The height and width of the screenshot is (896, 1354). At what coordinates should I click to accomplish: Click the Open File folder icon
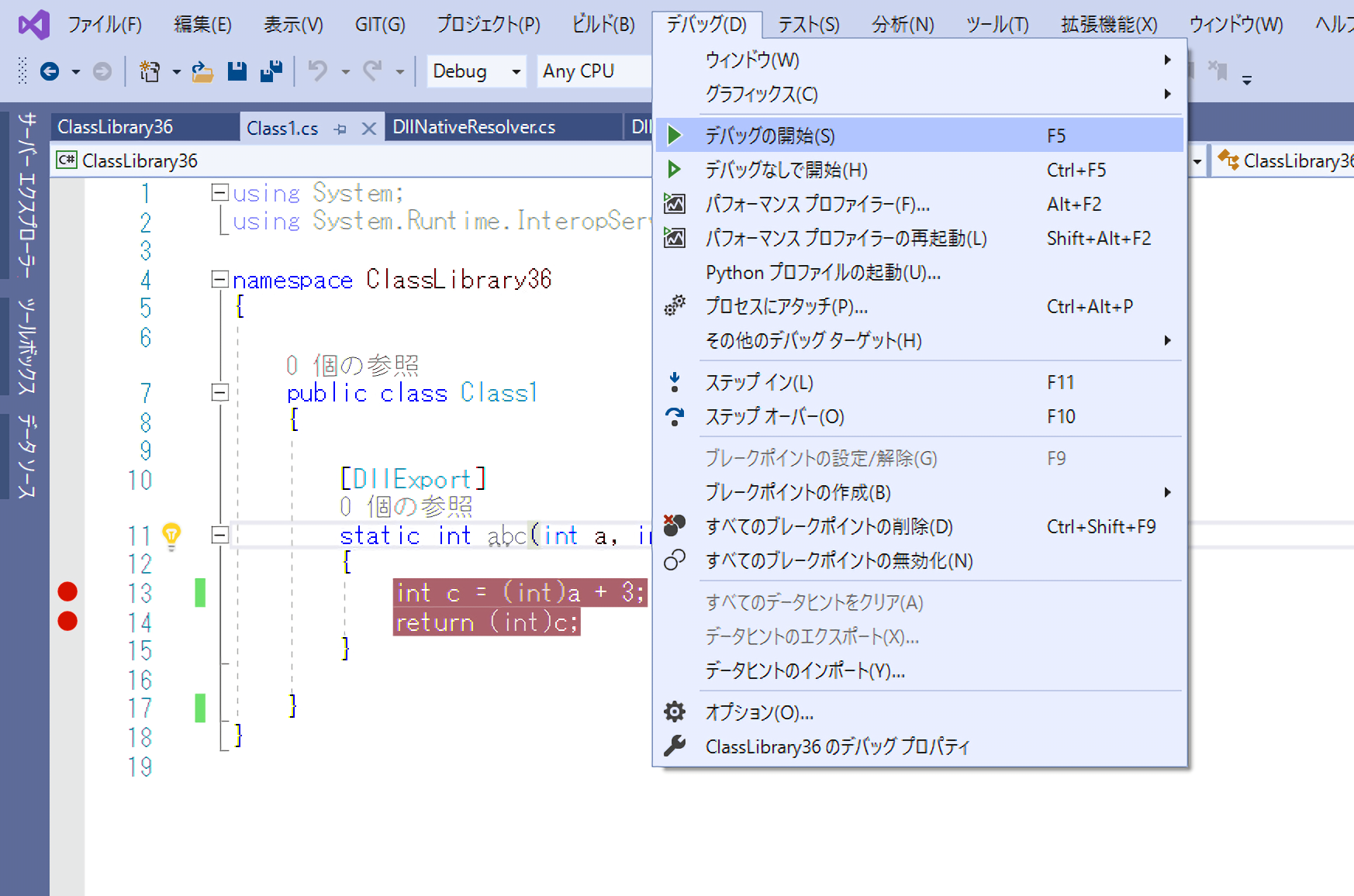(x=202, y=72)
